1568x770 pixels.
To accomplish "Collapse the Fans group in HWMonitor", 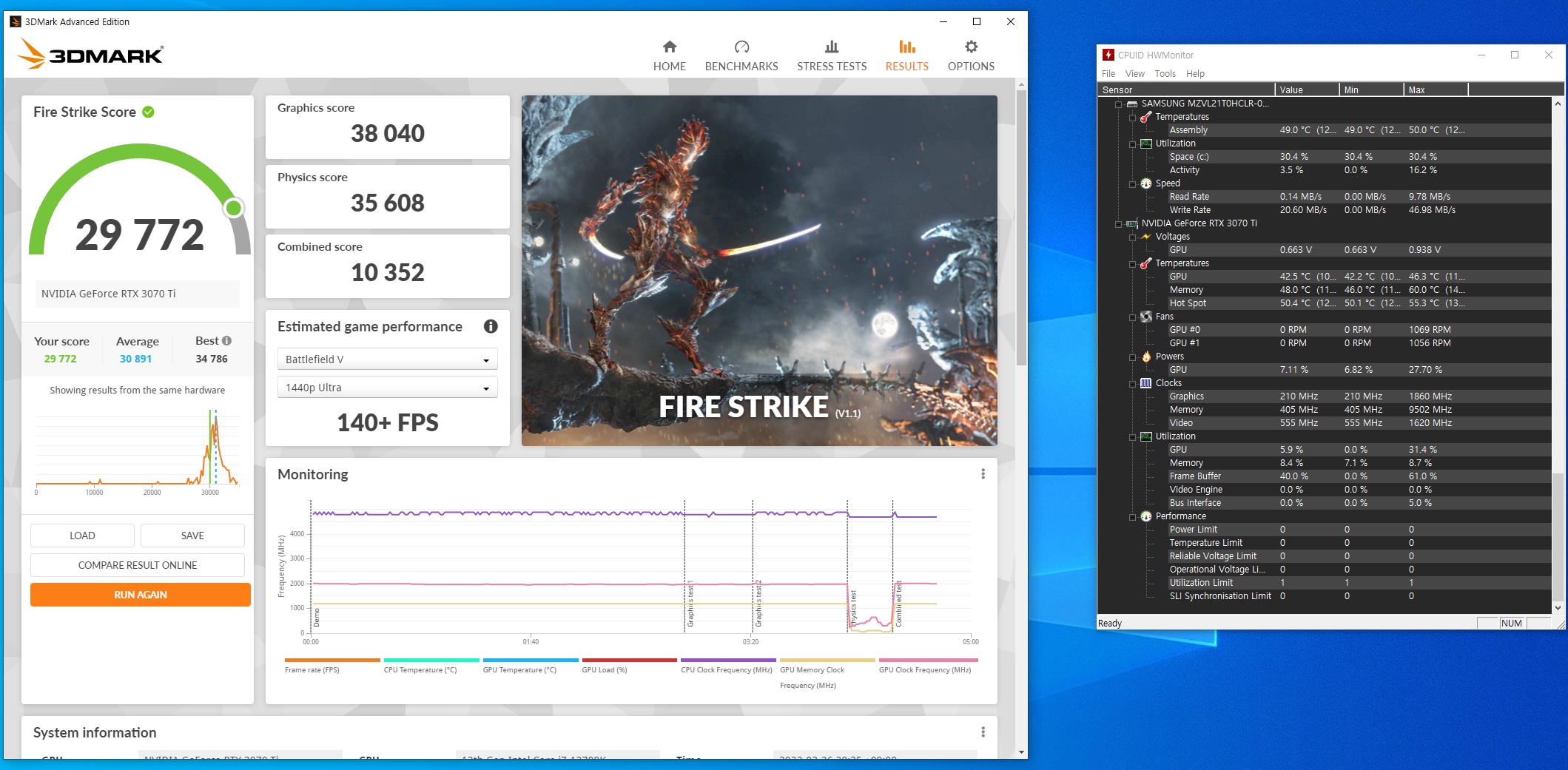I will (x=1132, y=317).
